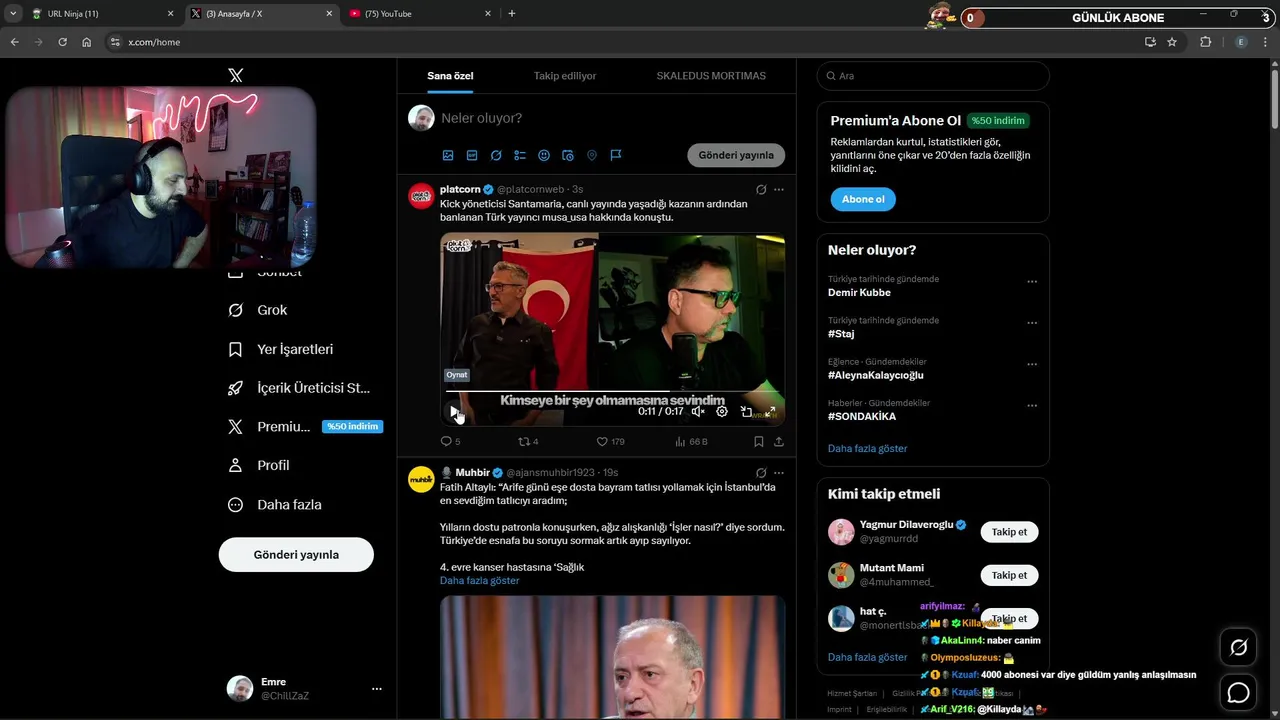Tag a location in the post
This screenshot has height=720, width=1280.
pyautogui.click(x=592, y=155)
